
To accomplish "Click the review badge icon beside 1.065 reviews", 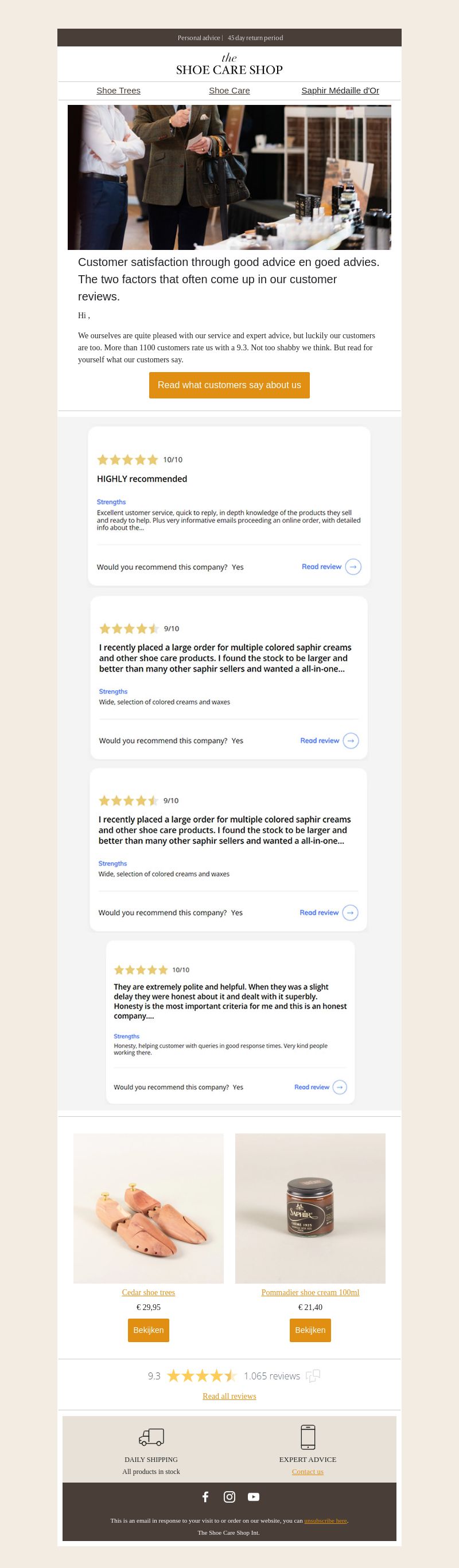I will [x=313, y=1375].
